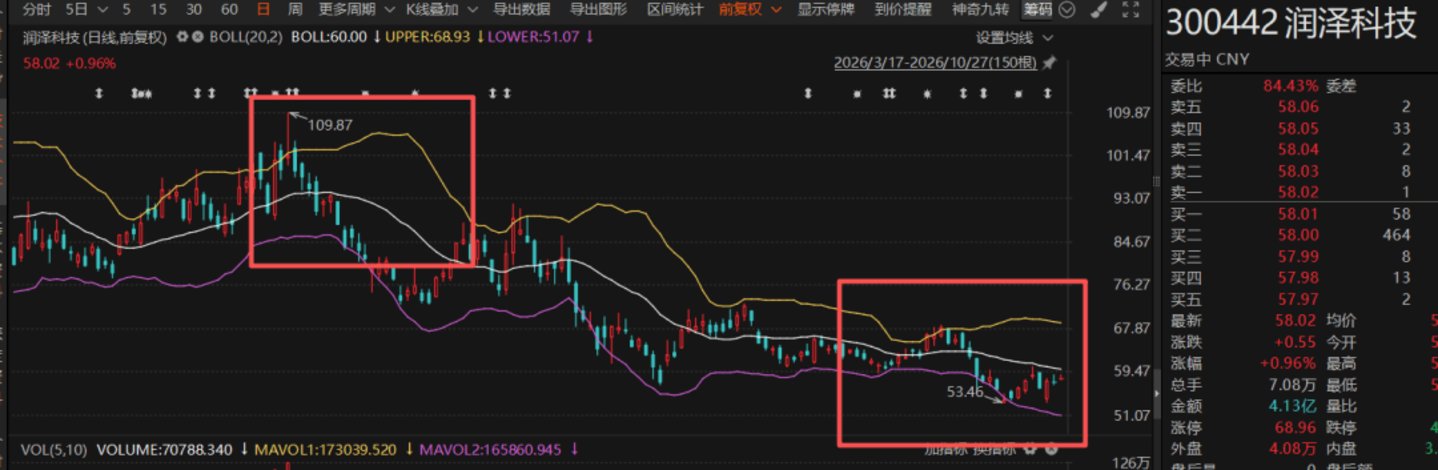Click circled chevron icon next to 筹码
The height and width of the screenshot is (470, 1438).
pos(1066,11)
